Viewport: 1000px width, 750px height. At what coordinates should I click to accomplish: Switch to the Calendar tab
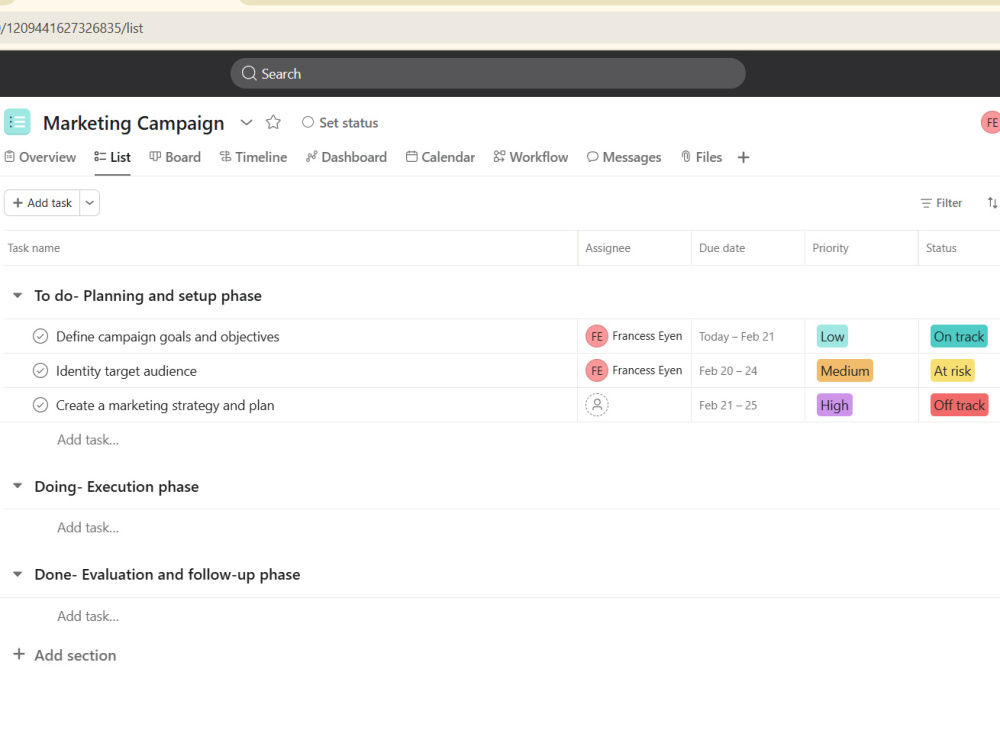441,157
